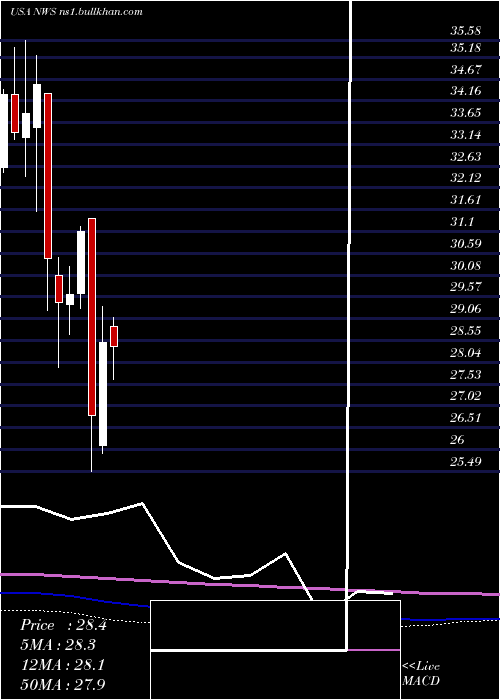The width and height of the screenshot is (500, 700).
Task: Click the 27.53 price axis label
Action: click(x=465, y=374)
